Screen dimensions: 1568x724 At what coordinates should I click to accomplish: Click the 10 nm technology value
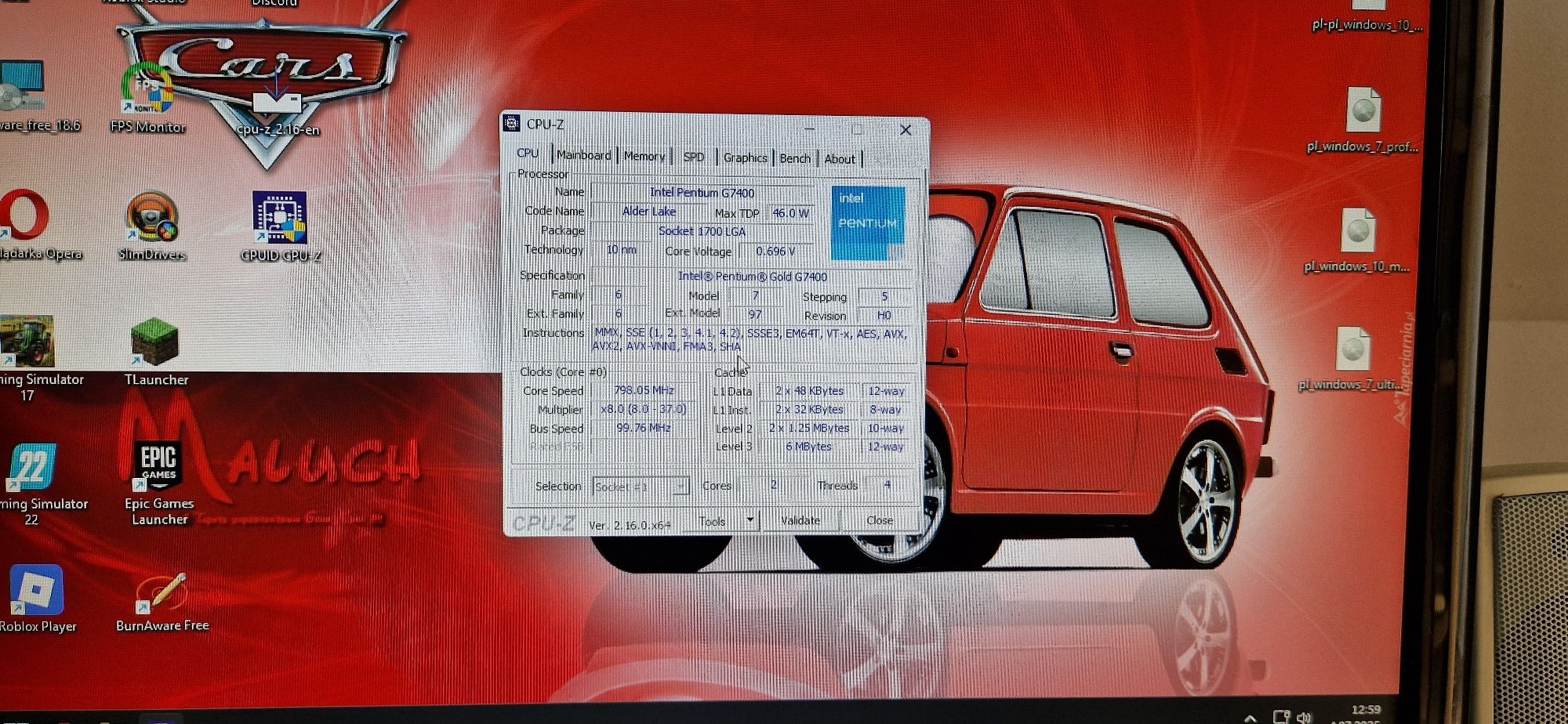click(x=621, y=250)
